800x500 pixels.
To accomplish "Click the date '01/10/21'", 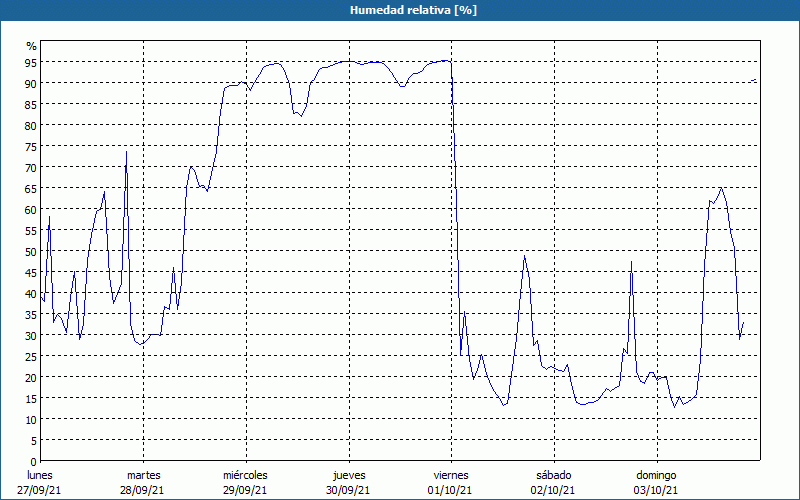I will click(450, 490).
